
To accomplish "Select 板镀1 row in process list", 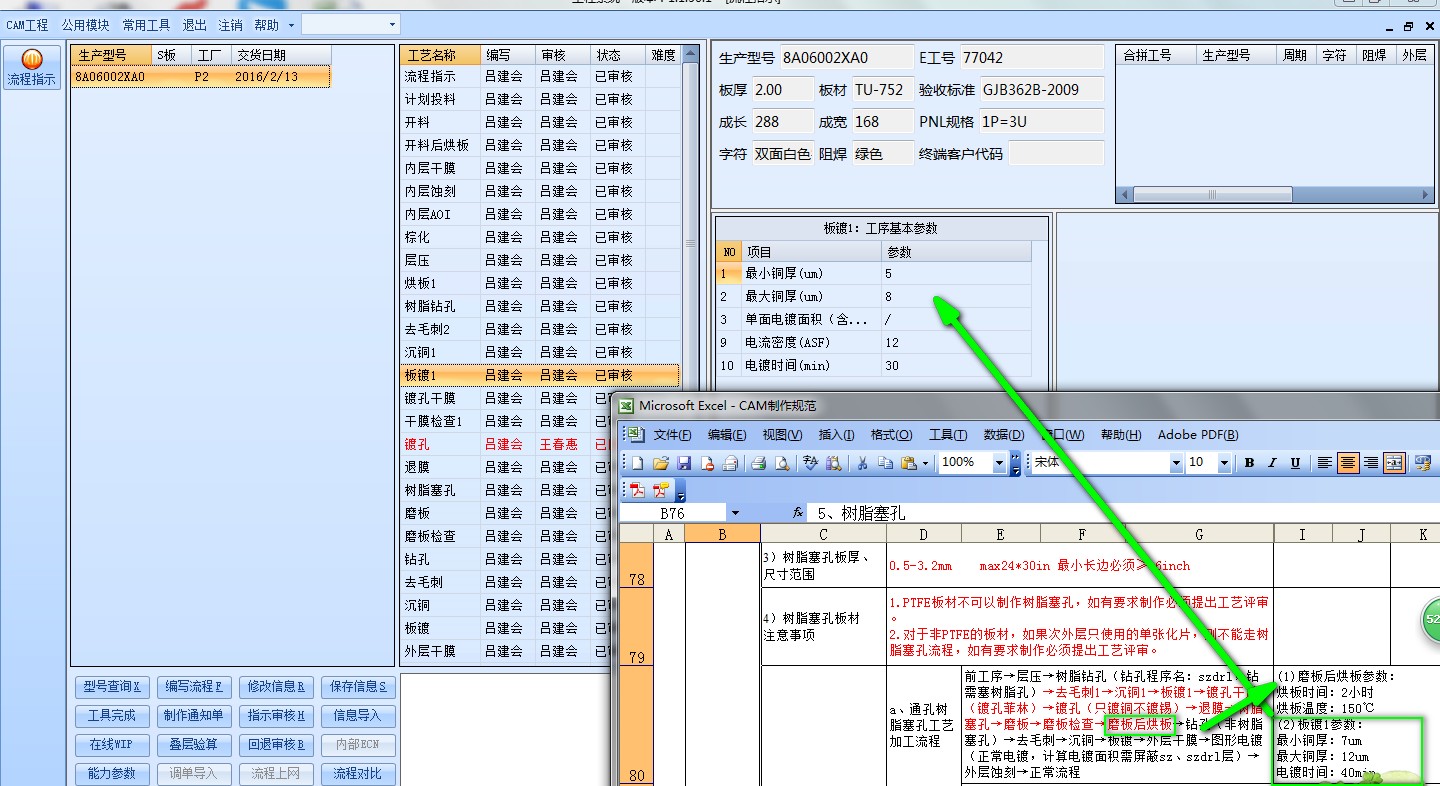I will (x=540, y=375).
